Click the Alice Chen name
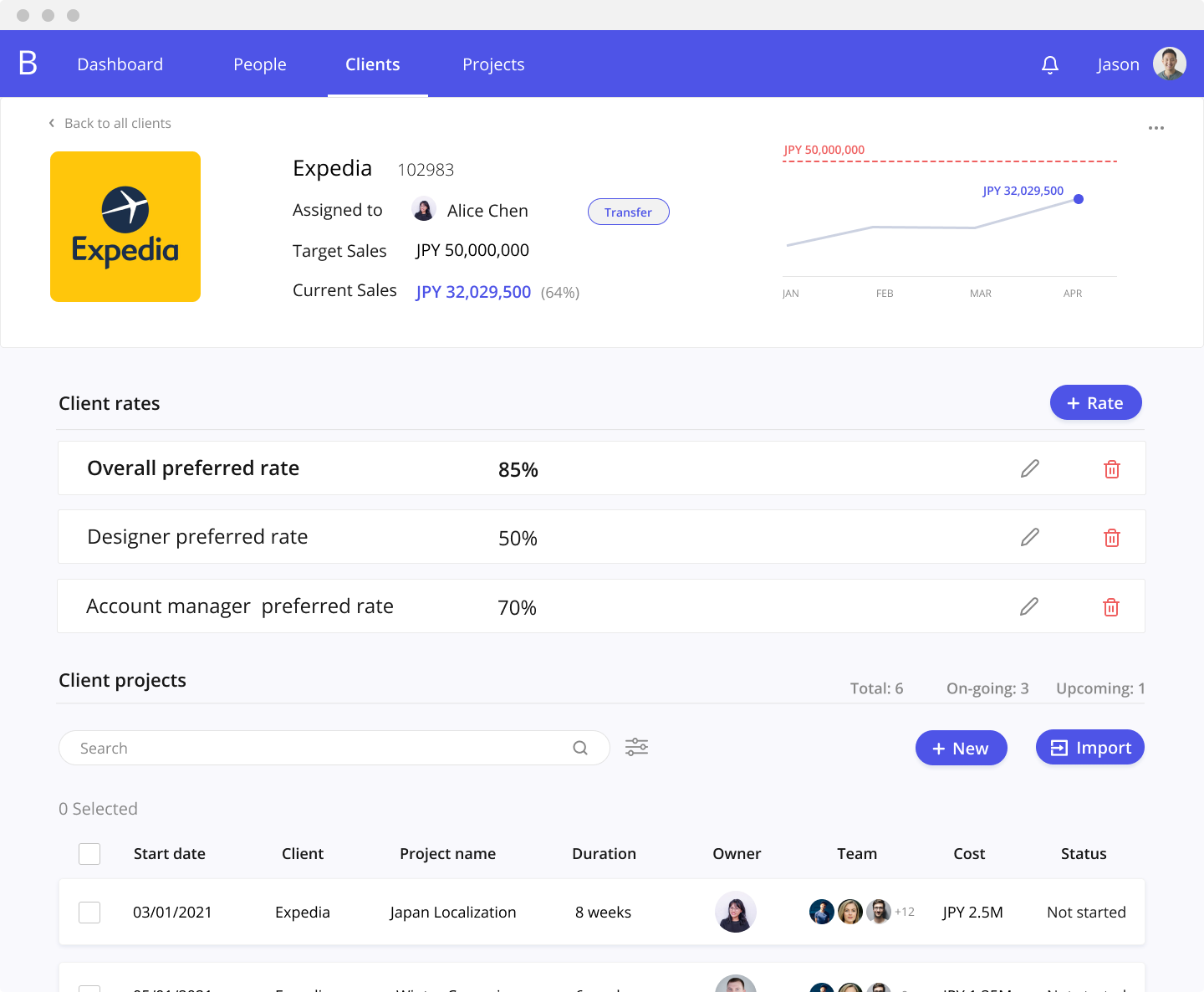The image size is (1204, 992). [487, 211]
